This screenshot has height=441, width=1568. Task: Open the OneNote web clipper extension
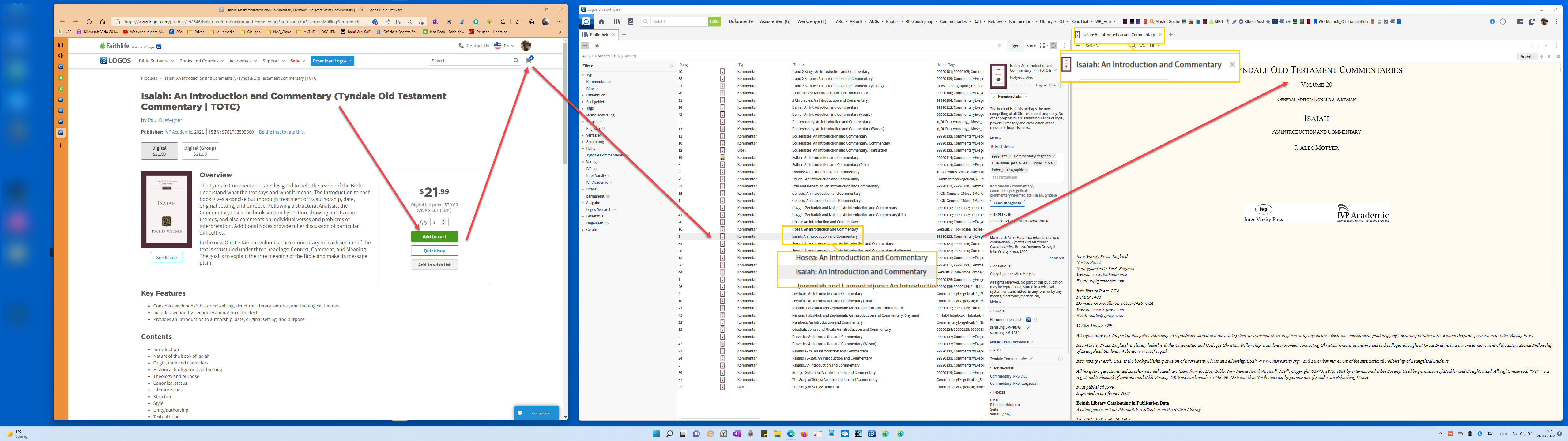pos(435,22)
